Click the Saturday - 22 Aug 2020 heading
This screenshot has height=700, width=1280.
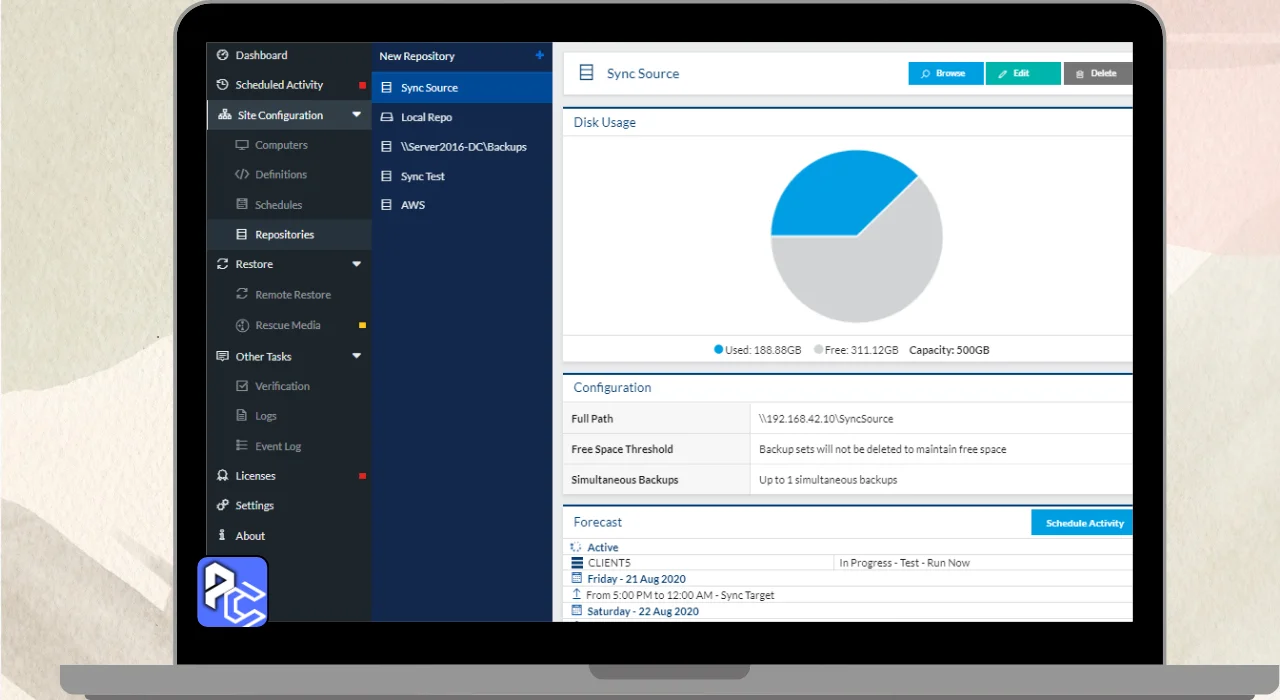(643, 611)
